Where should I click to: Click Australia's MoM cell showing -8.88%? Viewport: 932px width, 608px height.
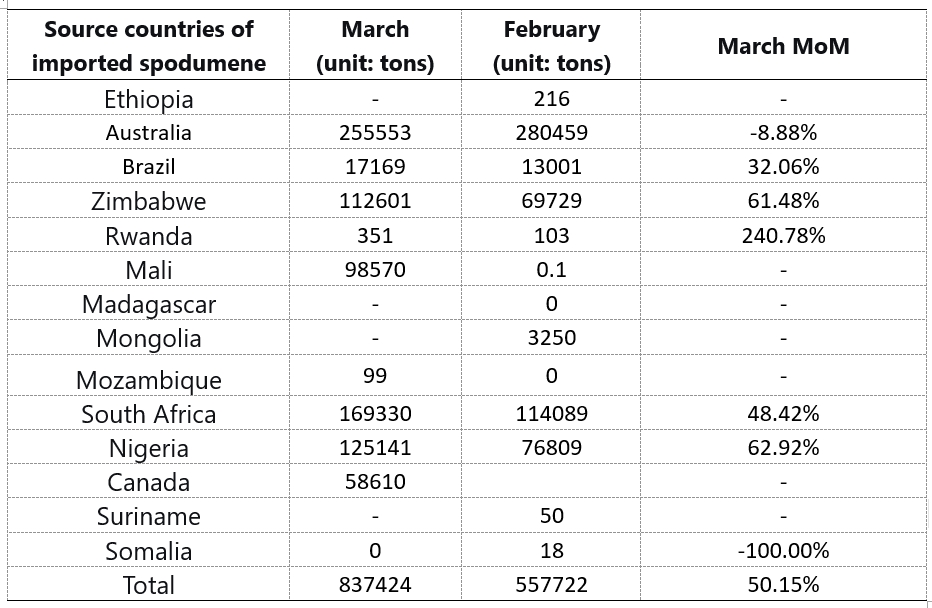783,132
